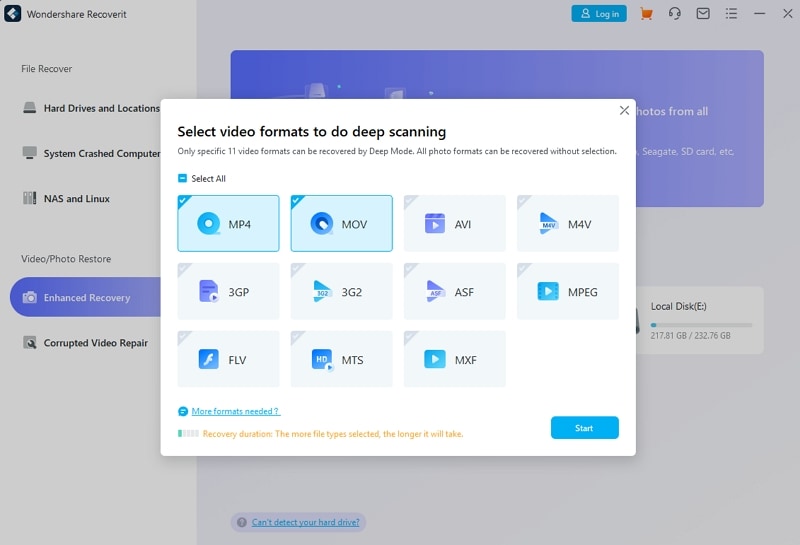Image resolution: width=800 pixels, height=545 pixels.
Task: Open the support headset icon
Action: (x=674, y=14)
